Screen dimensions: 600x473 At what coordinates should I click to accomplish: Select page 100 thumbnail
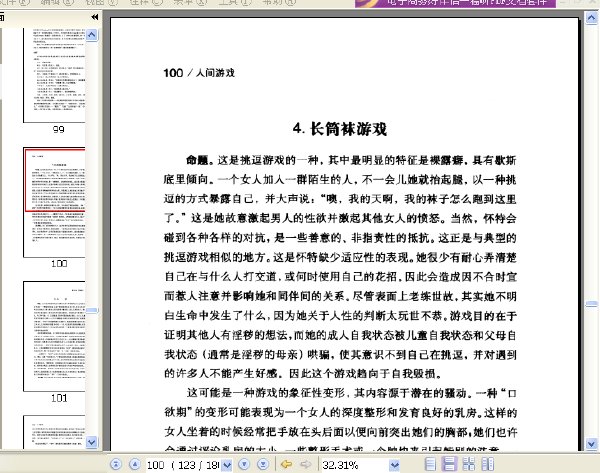54,202
